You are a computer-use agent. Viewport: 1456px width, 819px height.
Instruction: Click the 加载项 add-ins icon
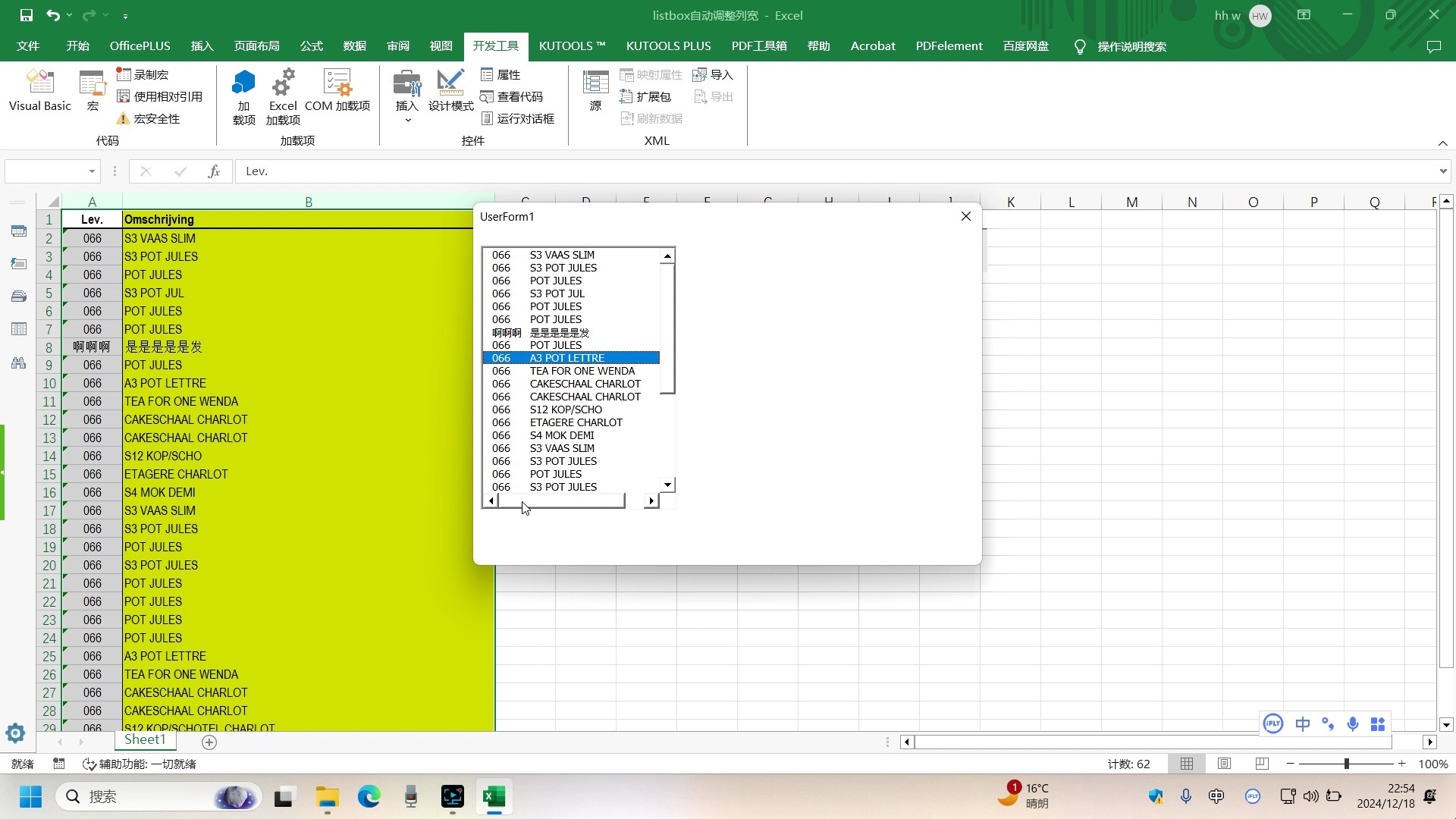click(x=243, y=91)
